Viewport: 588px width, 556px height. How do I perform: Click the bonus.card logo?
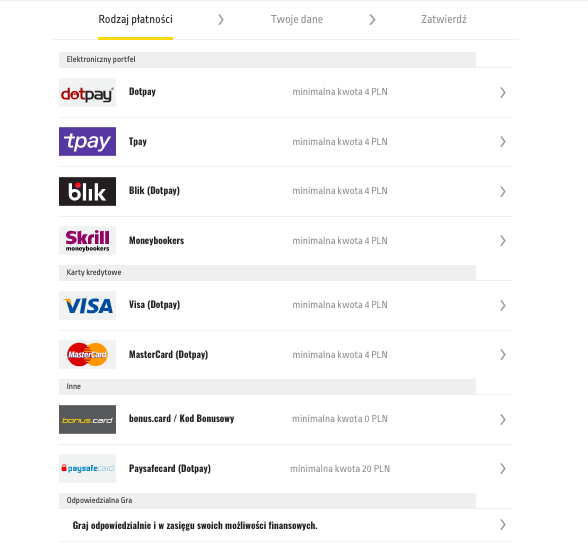coord(87,420)
